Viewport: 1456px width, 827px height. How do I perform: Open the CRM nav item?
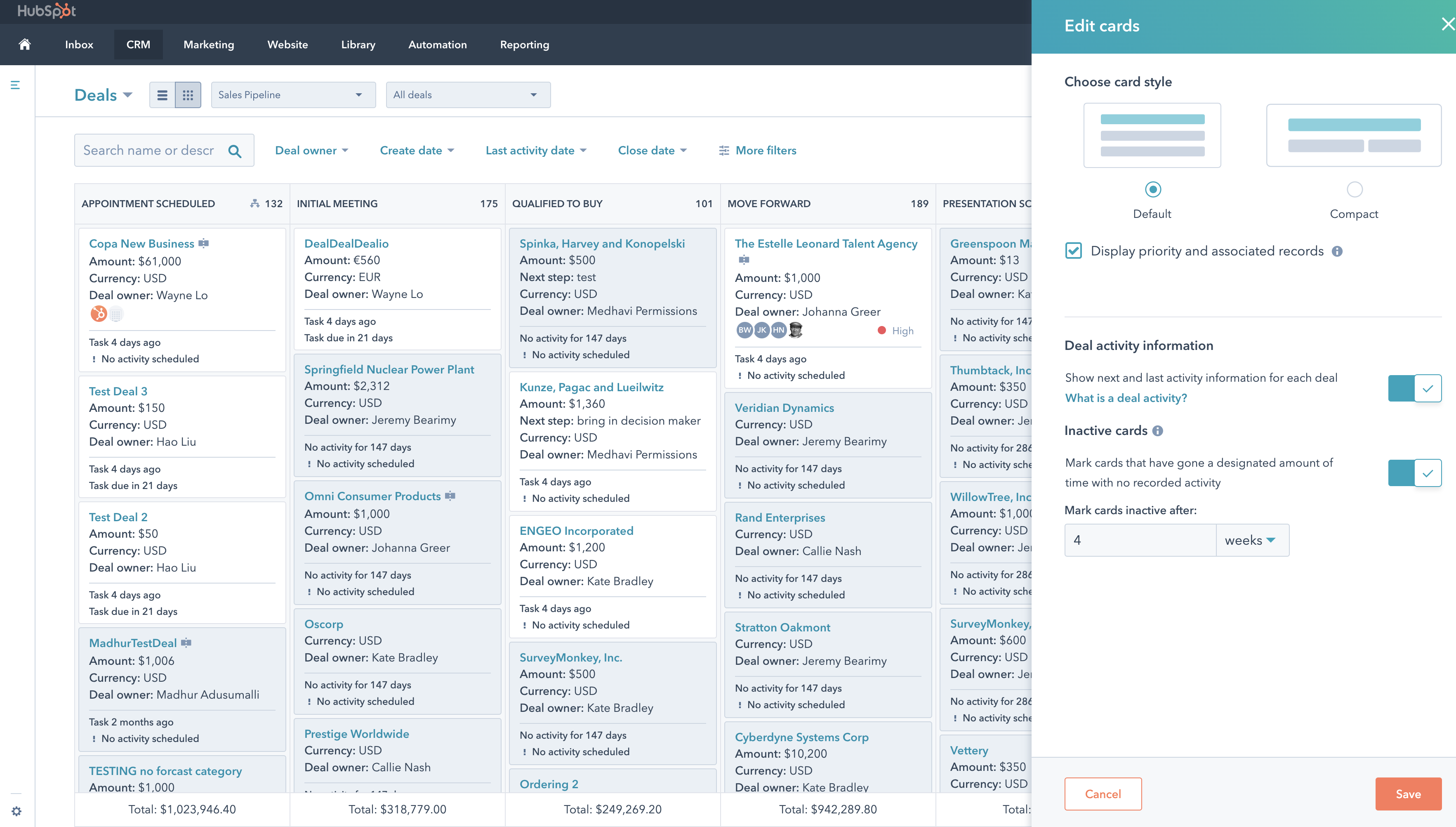pos(139,44)
